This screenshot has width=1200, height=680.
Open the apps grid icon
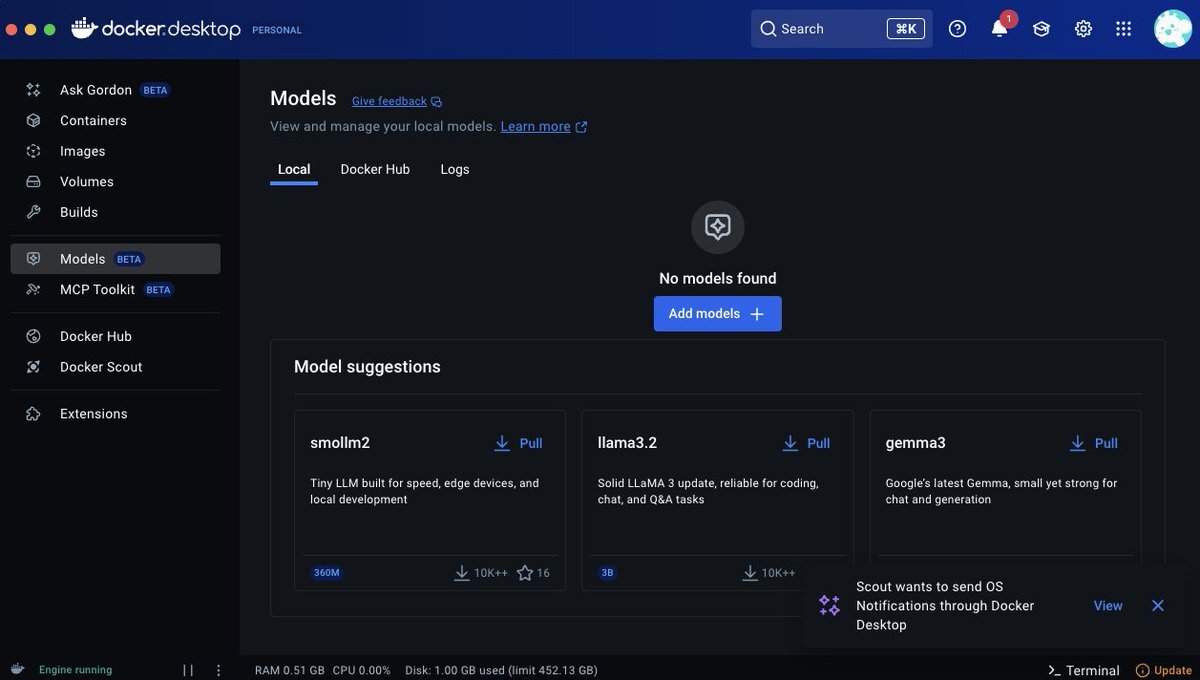(1124, 29)
